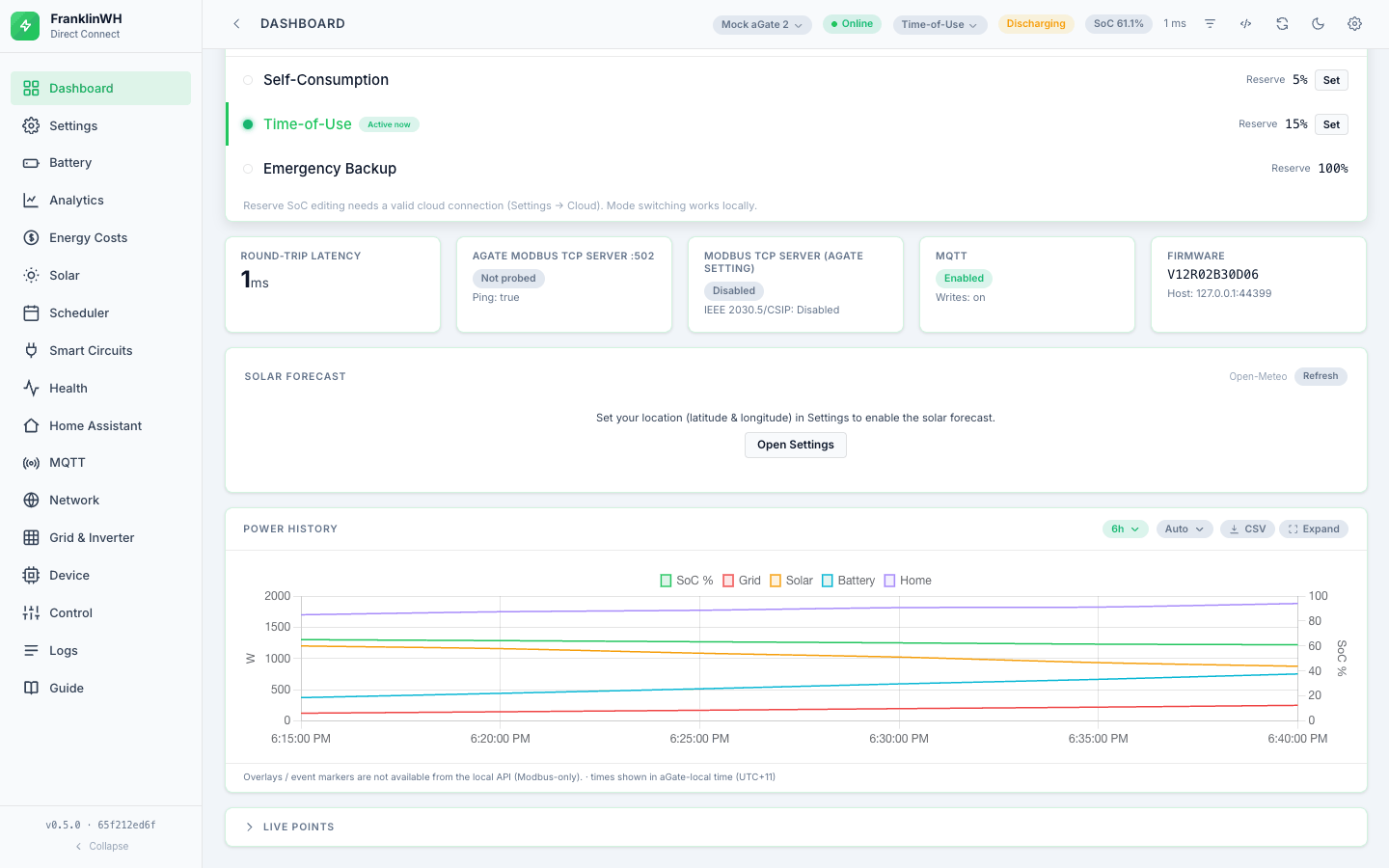1389x868 pixels.
Task: Toggle Grid series in chart legend
Action: (742, 581)
